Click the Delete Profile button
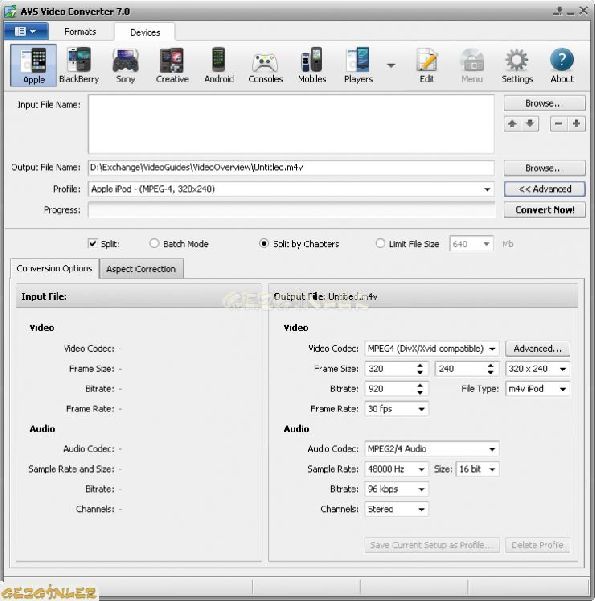The image size is (595, 601). coord(537,545)
